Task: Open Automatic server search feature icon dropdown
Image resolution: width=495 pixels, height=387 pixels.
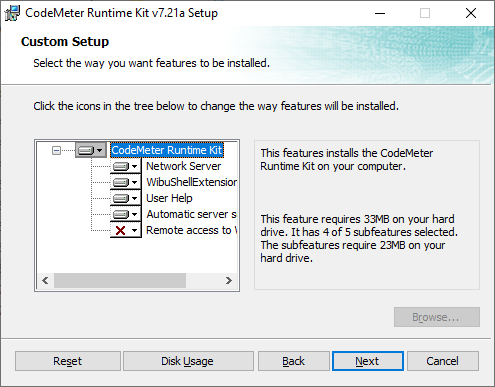Action: click(x=126, y=214)
